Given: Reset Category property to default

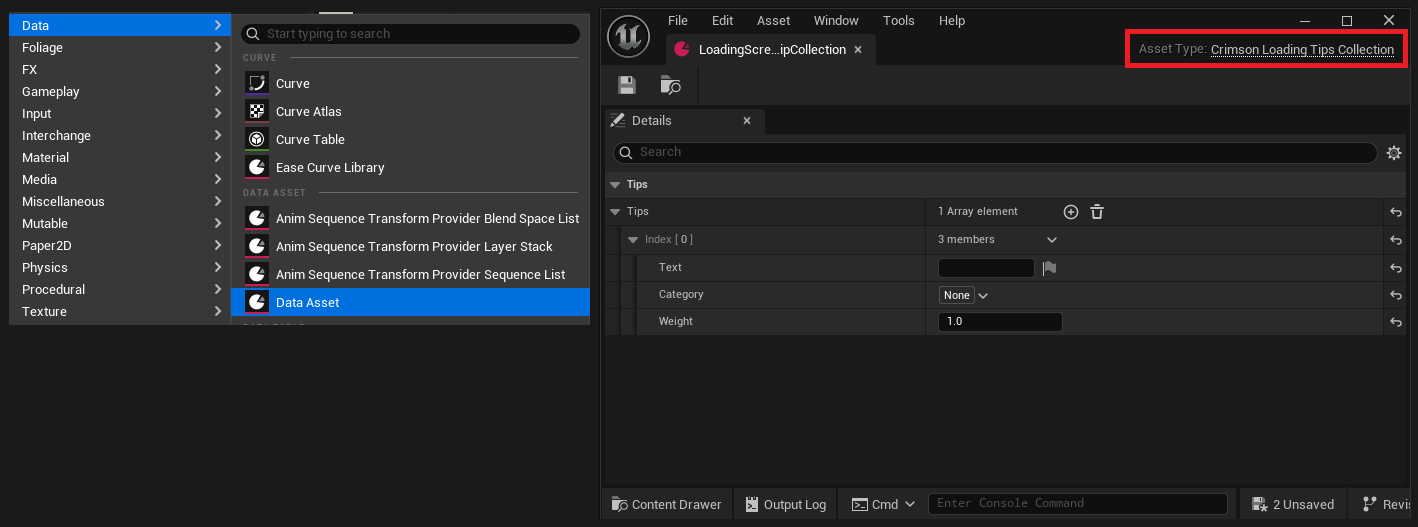Looking at the screenshot, I should 1395,296.
